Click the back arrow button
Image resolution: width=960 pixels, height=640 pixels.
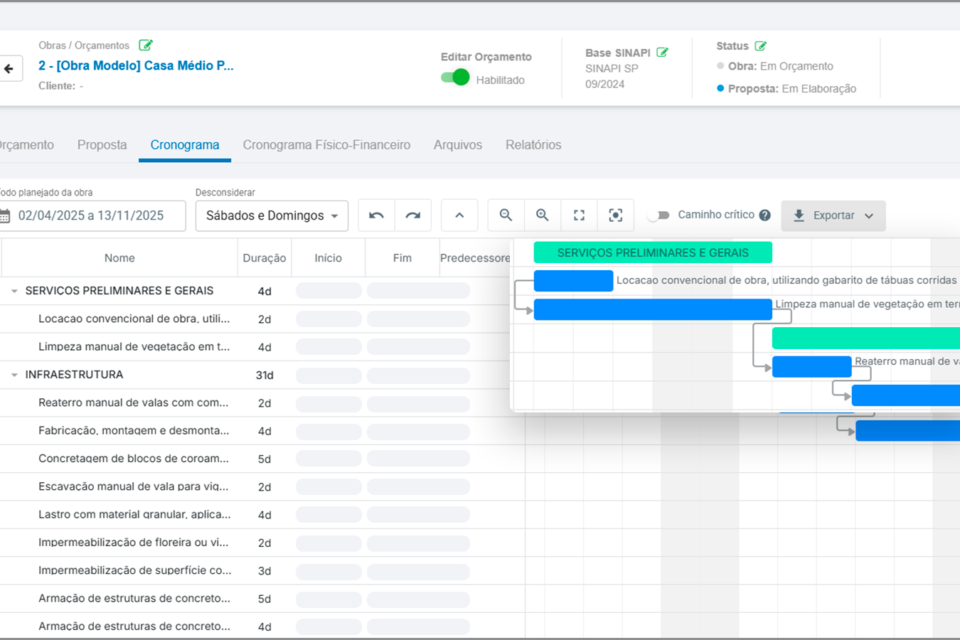coord(9,69)
